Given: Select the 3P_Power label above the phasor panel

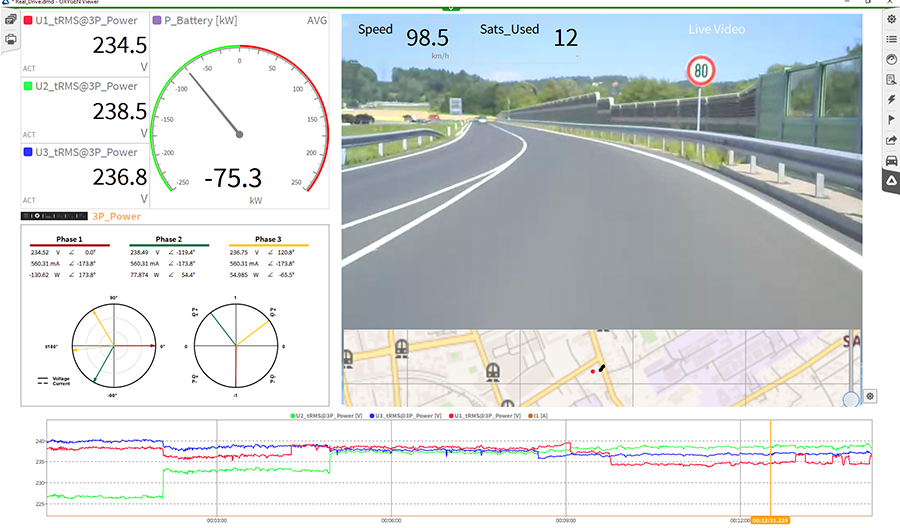Looking at the screenshot, I should (x=116, y=216).
